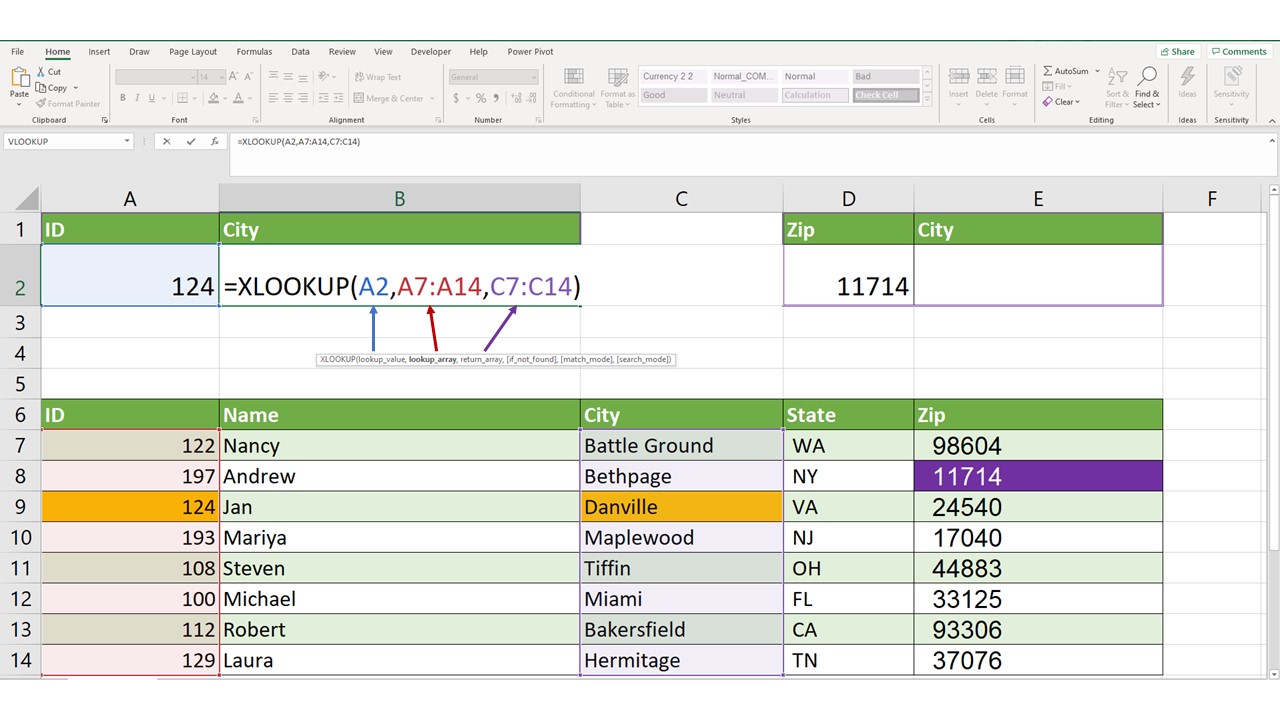1280x720 pixels.
Task: Click the Copy icon in Clipboard group
Action: coord(41,88)
